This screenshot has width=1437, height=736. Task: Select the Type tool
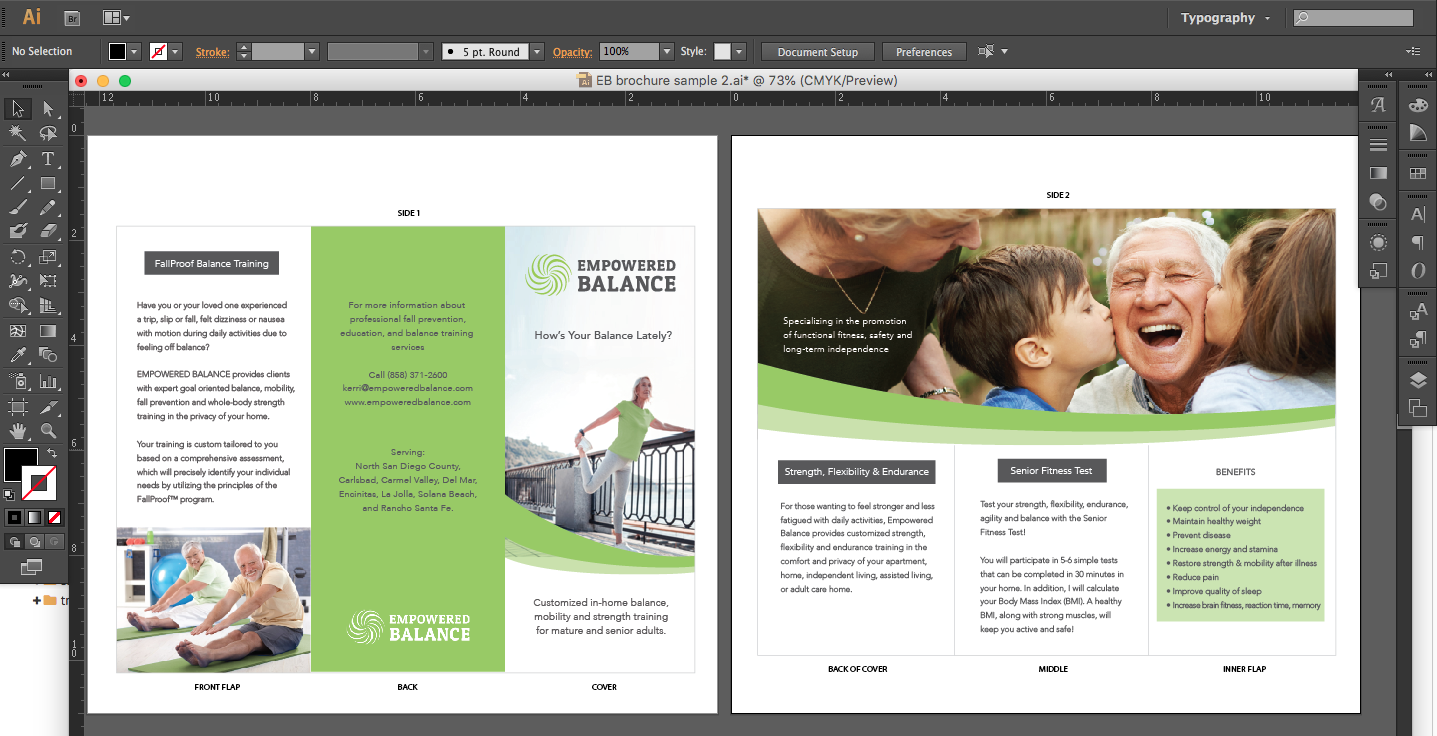click(x=48, y=159)
